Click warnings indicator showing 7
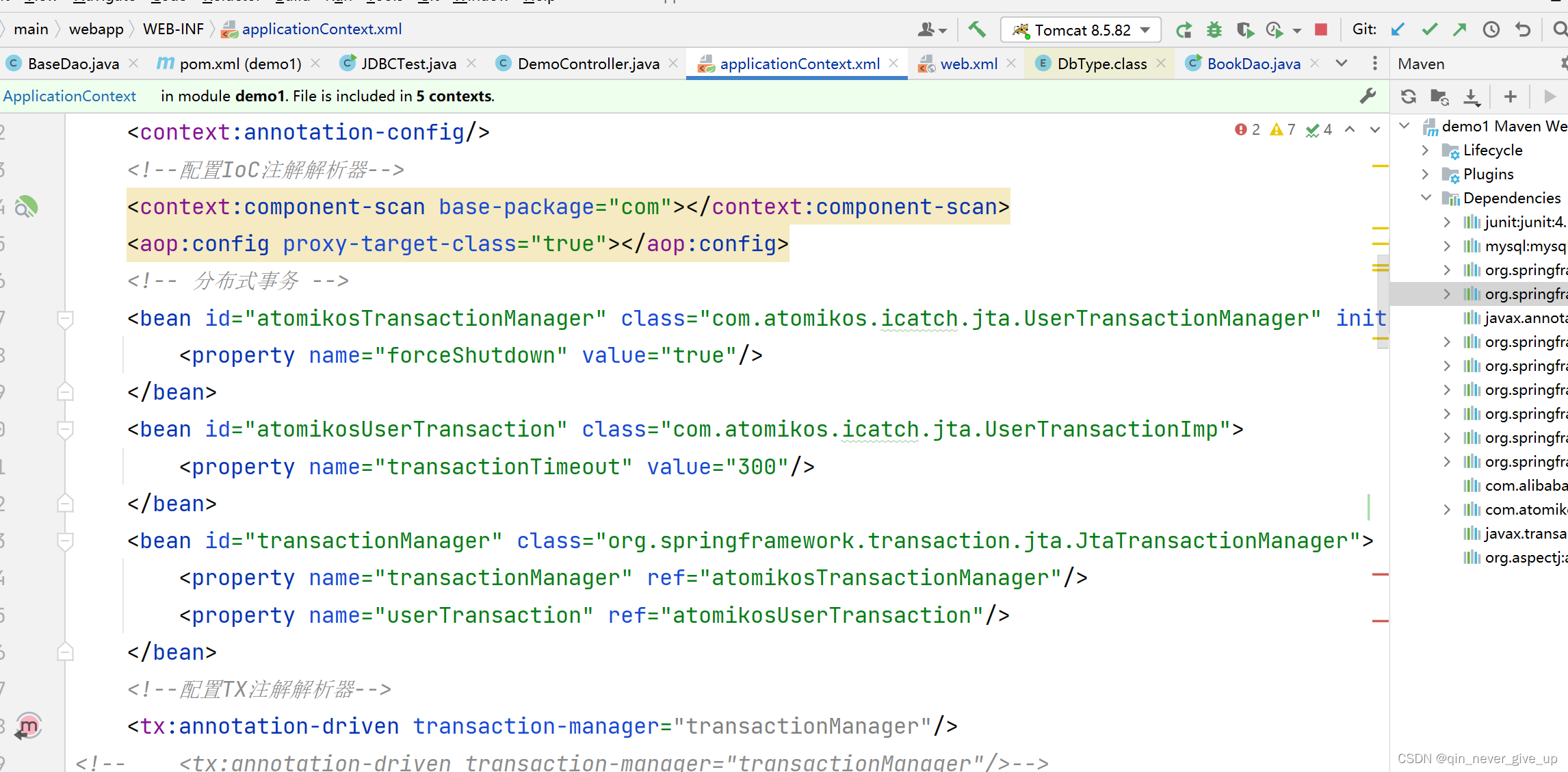1568x772 pixels. point(1283,129)
